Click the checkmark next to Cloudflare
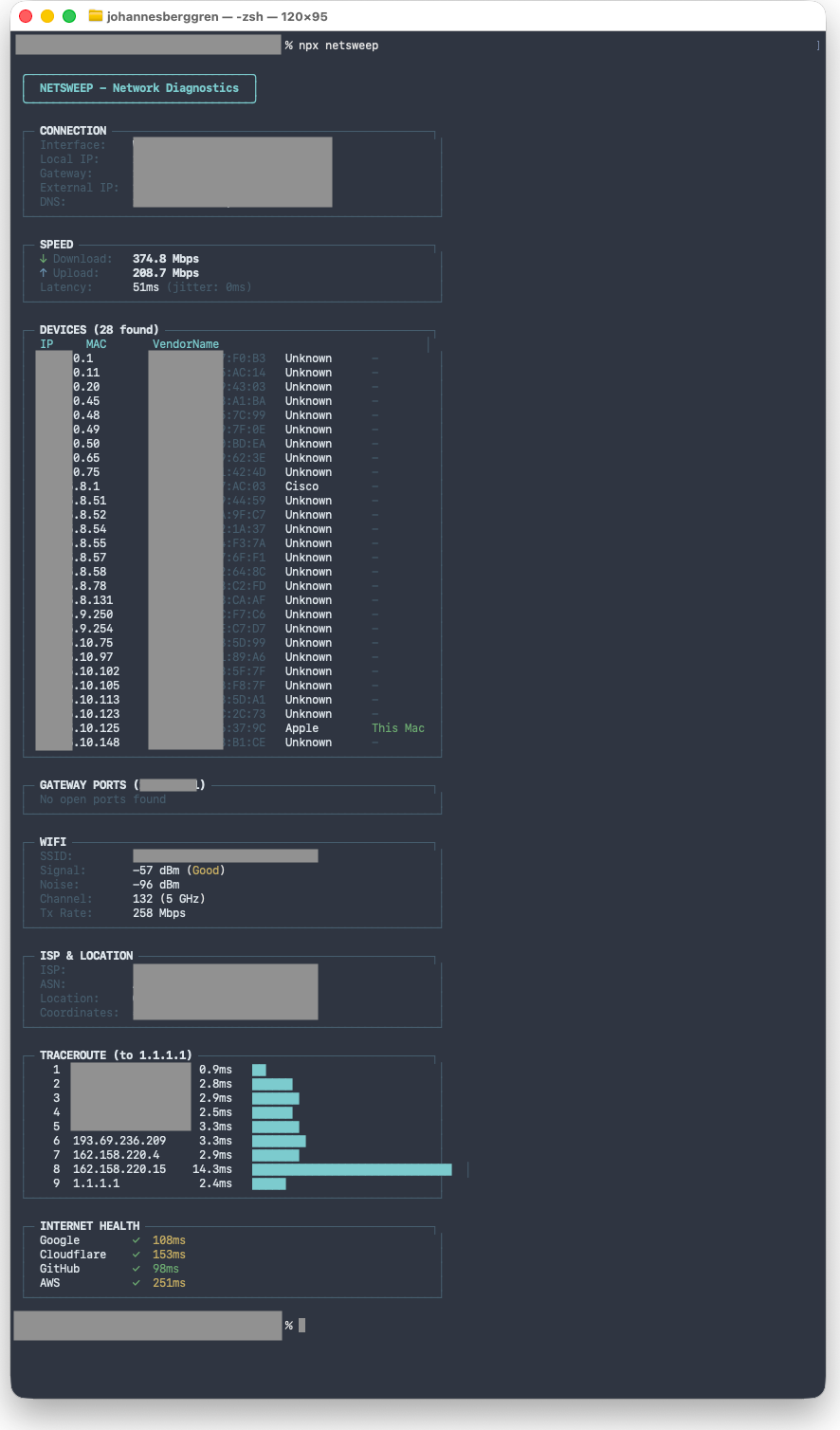 137,1255
